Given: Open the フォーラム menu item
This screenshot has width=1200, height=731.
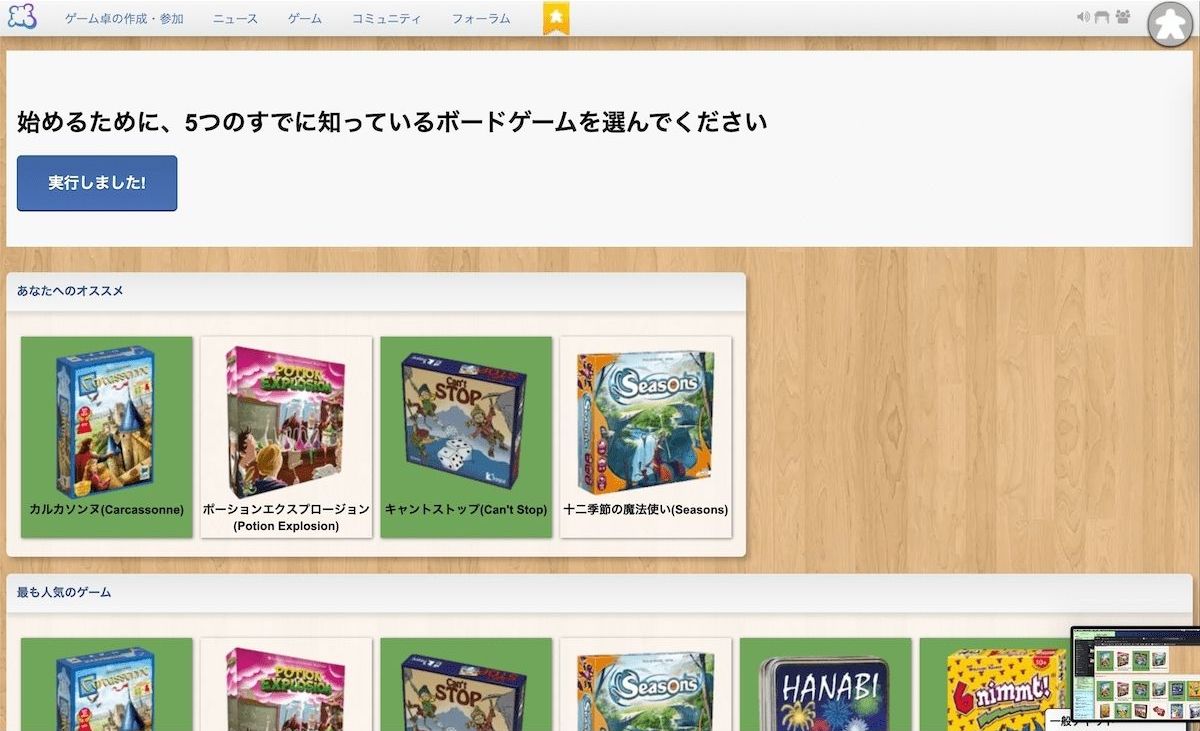Looking at the screenshot, I should [481, 18].
